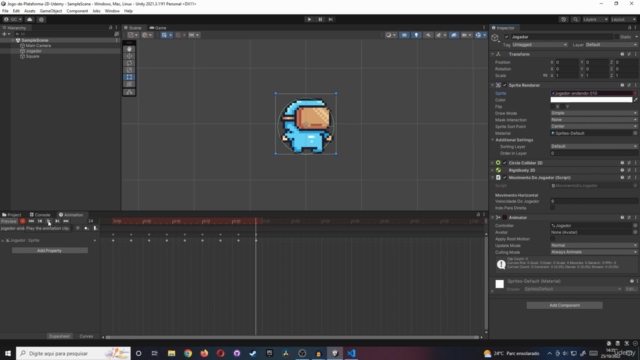640x360 pixels.
Task: Open the Assets menu
Action: point(29,11)
